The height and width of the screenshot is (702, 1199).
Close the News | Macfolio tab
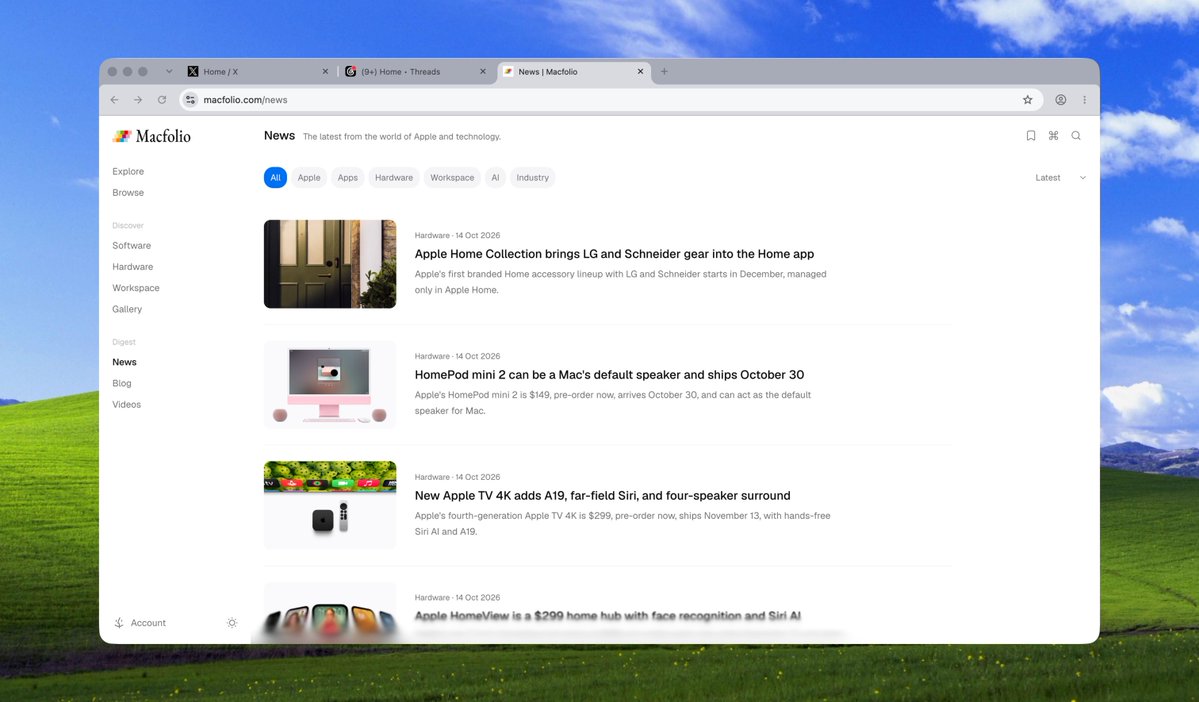coord(641,72)
